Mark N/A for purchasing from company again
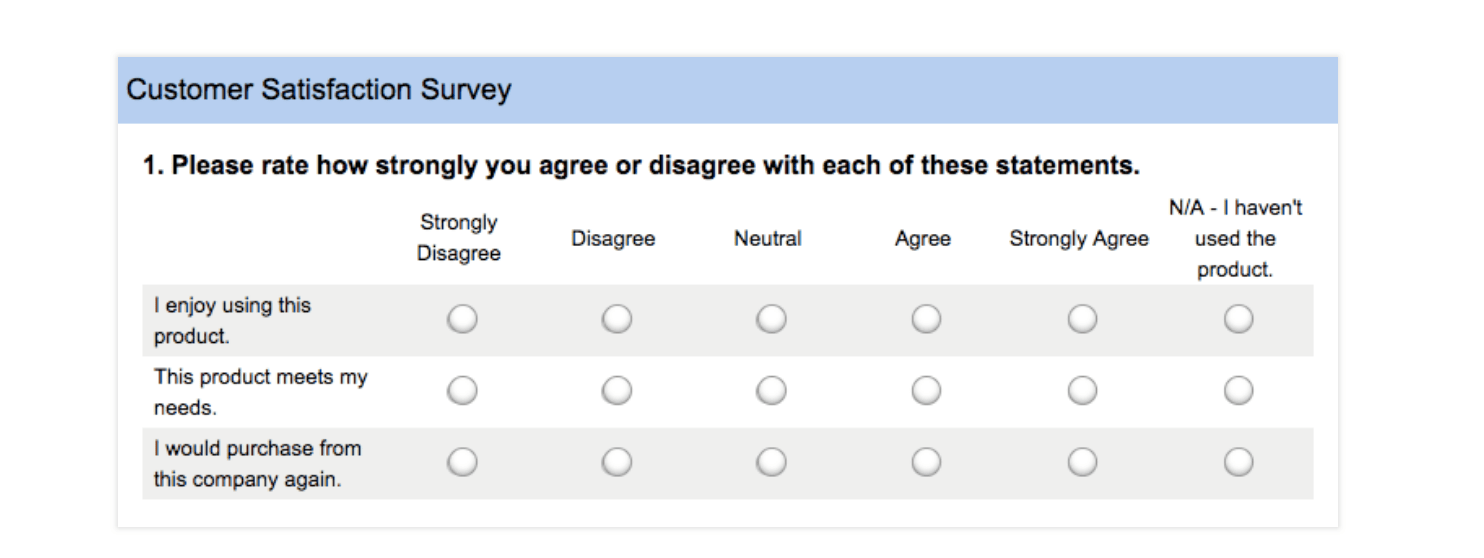 pyautogui.click(x=1238, y=462)
